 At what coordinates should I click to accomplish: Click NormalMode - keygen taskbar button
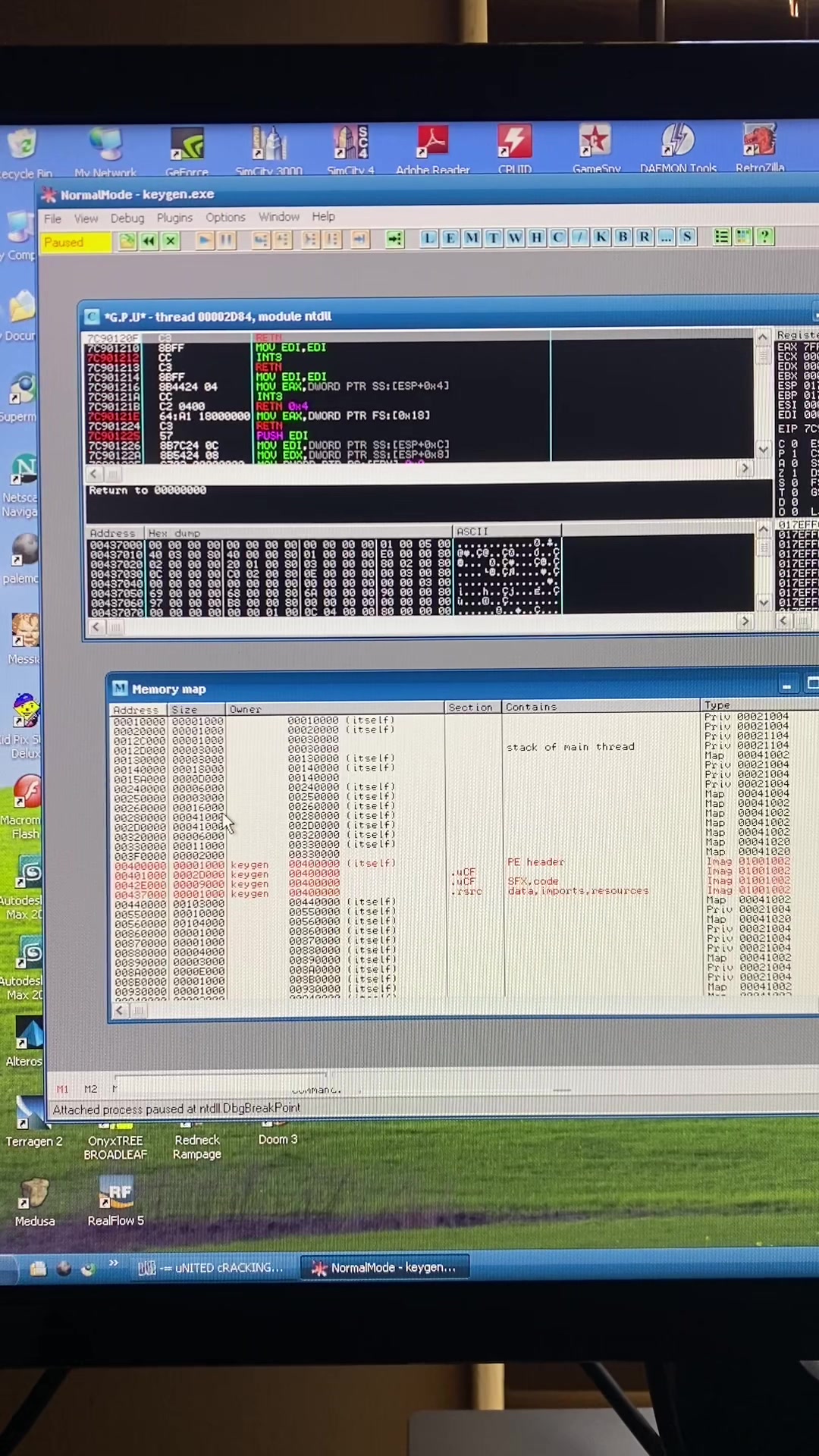click(x=384, y=1267)
